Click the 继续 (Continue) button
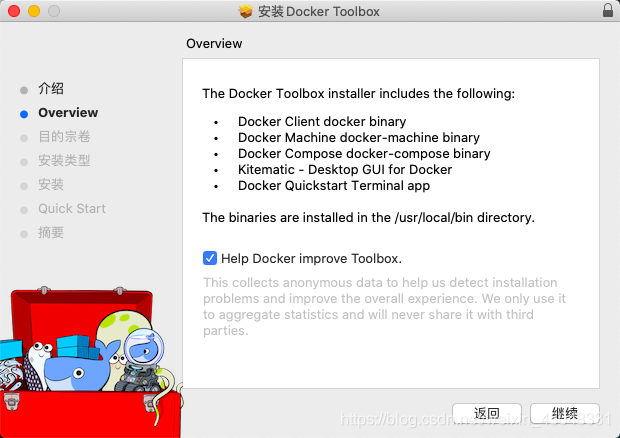The height and width of the screenshot is (438, 620). pyautogui.click(x=565, y=413)
